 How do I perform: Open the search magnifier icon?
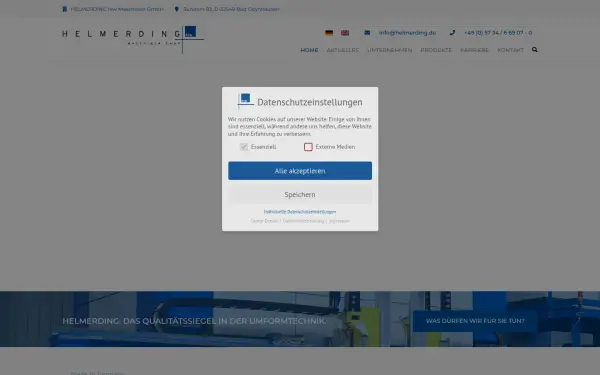pyautogui.click(x=535, y=50)
